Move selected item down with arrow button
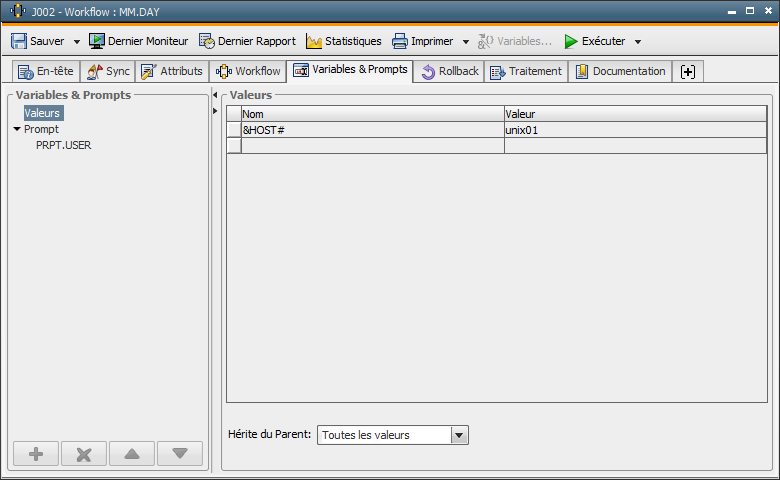This screenshot has height=480, width=780. (180, 454)
